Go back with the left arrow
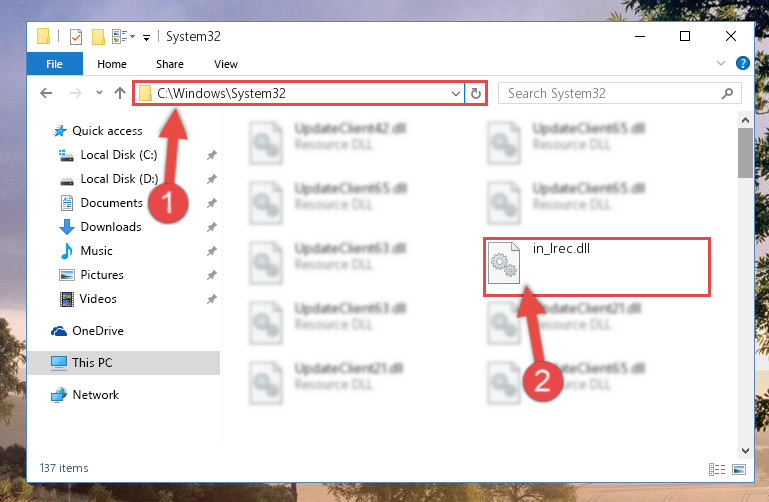Viewport: 769px width, 502px height. [46, 93]
